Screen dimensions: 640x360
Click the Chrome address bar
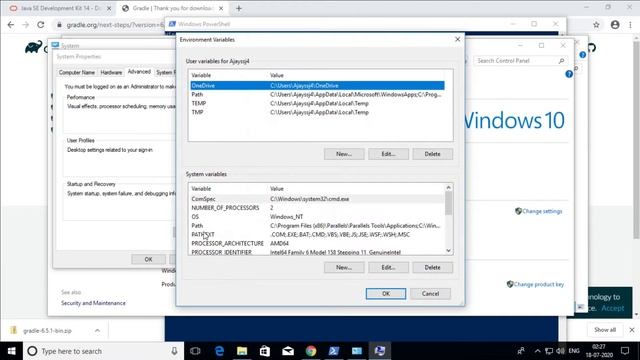[114, 25]
